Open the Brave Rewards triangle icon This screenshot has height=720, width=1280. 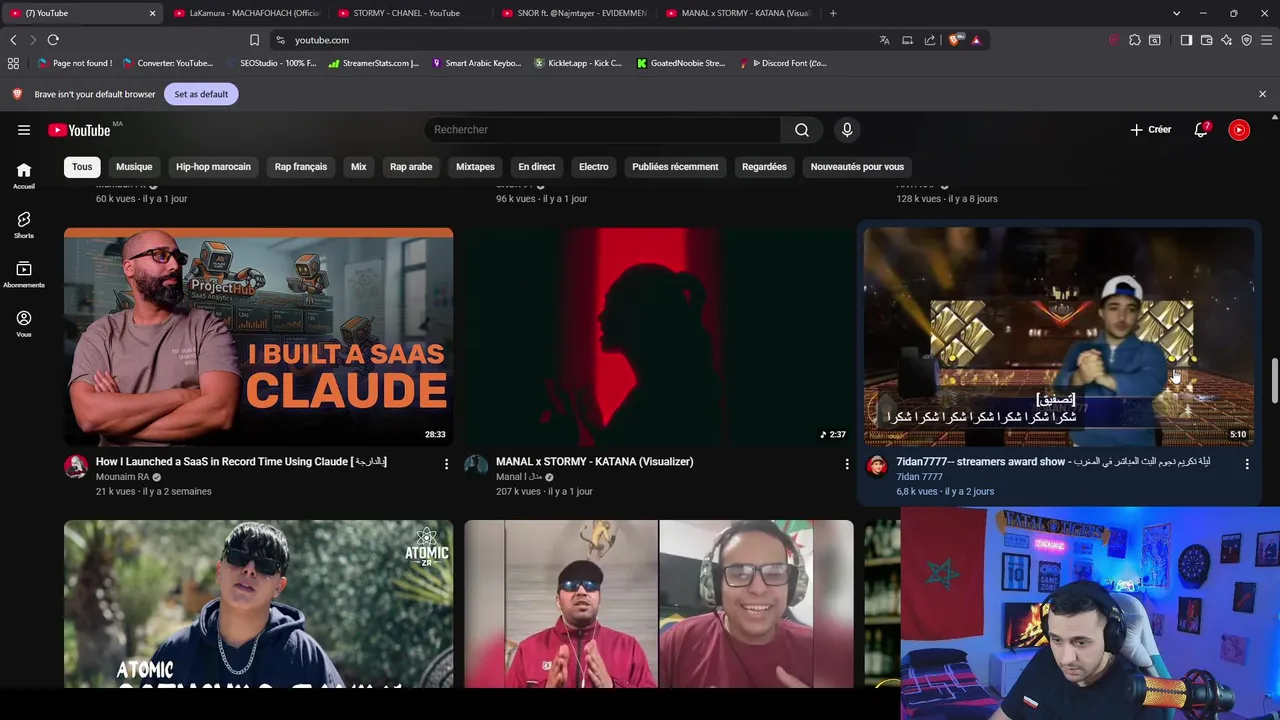(x=976, y=40)
